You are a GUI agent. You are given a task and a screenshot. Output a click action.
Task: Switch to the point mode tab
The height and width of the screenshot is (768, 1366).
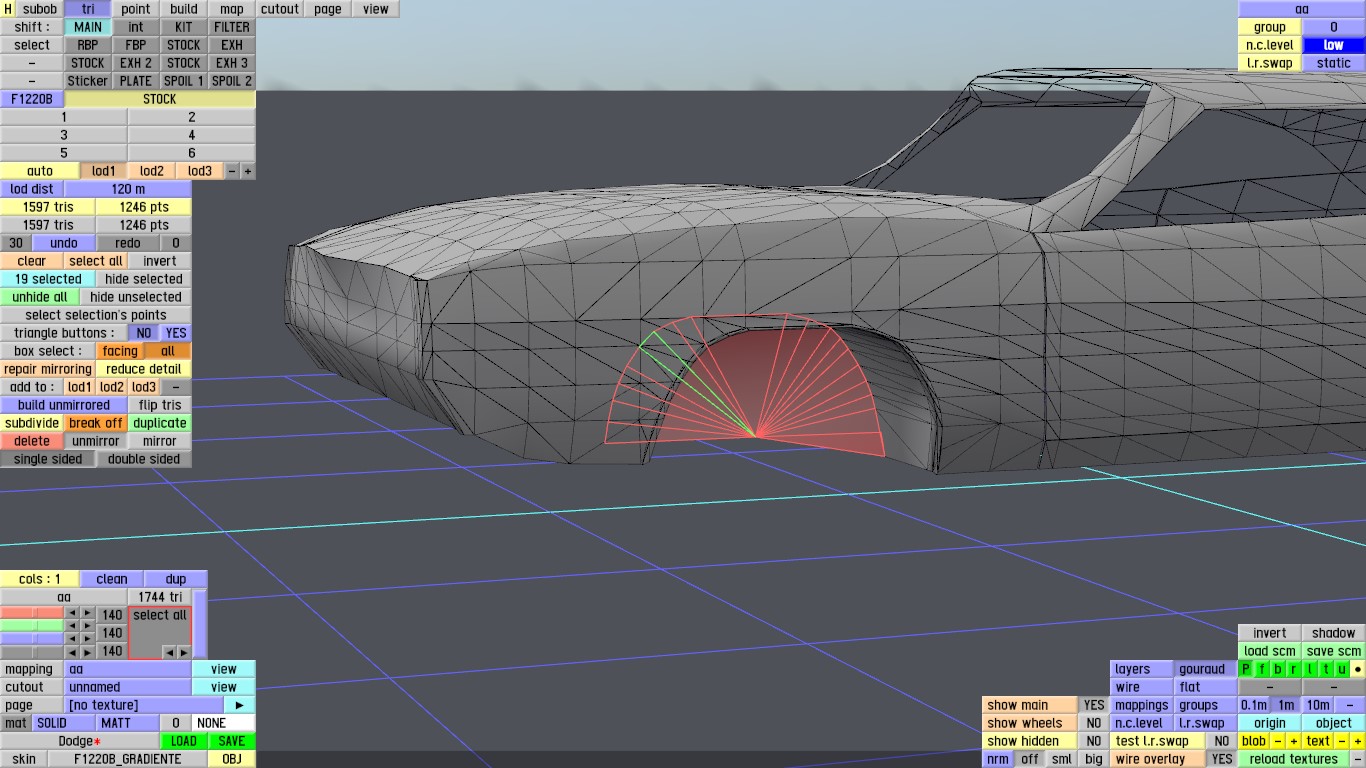(x=136, y=9)
